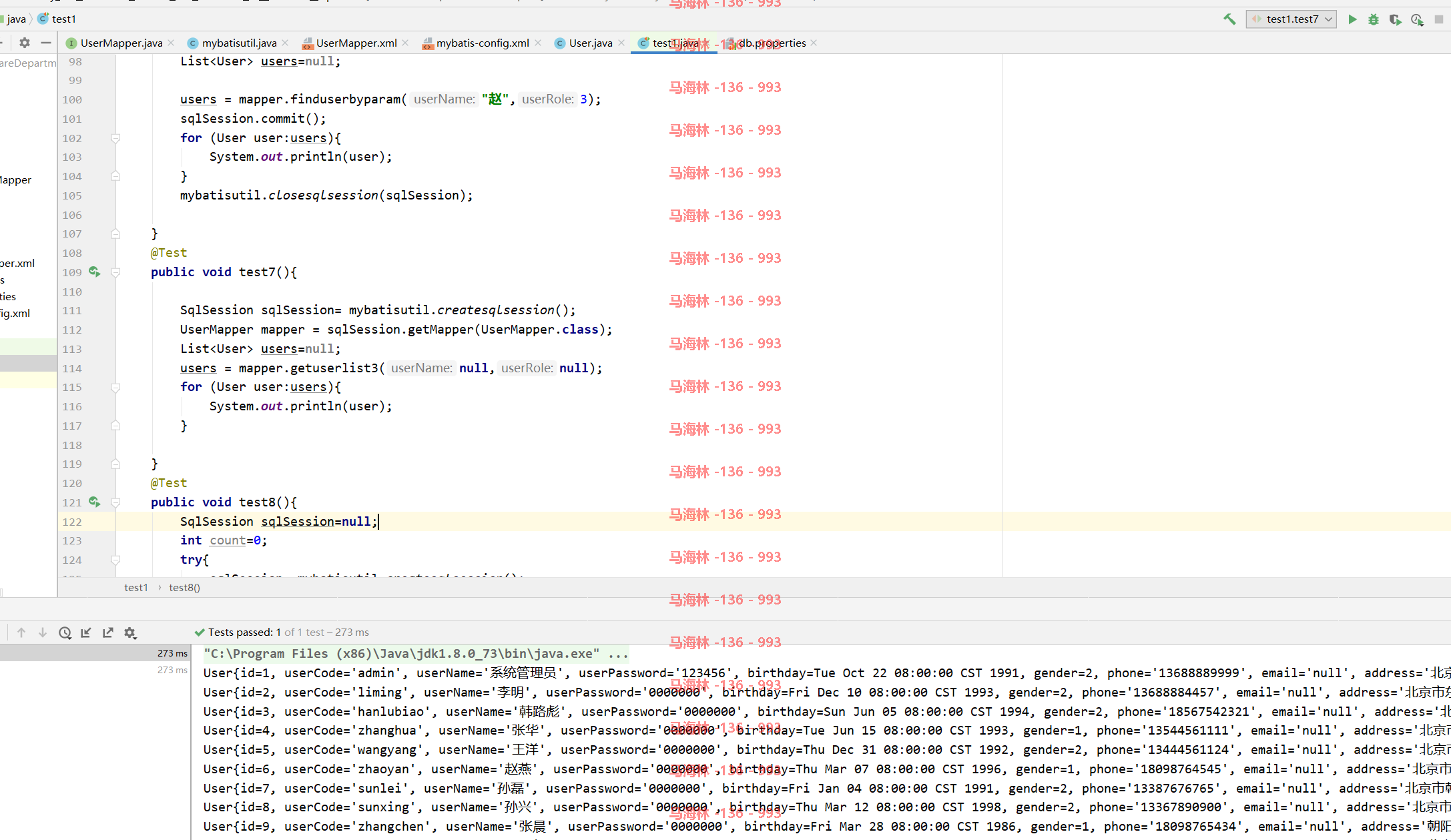
Task: Click line number 114 in the gutter
Action: (72, 368)
